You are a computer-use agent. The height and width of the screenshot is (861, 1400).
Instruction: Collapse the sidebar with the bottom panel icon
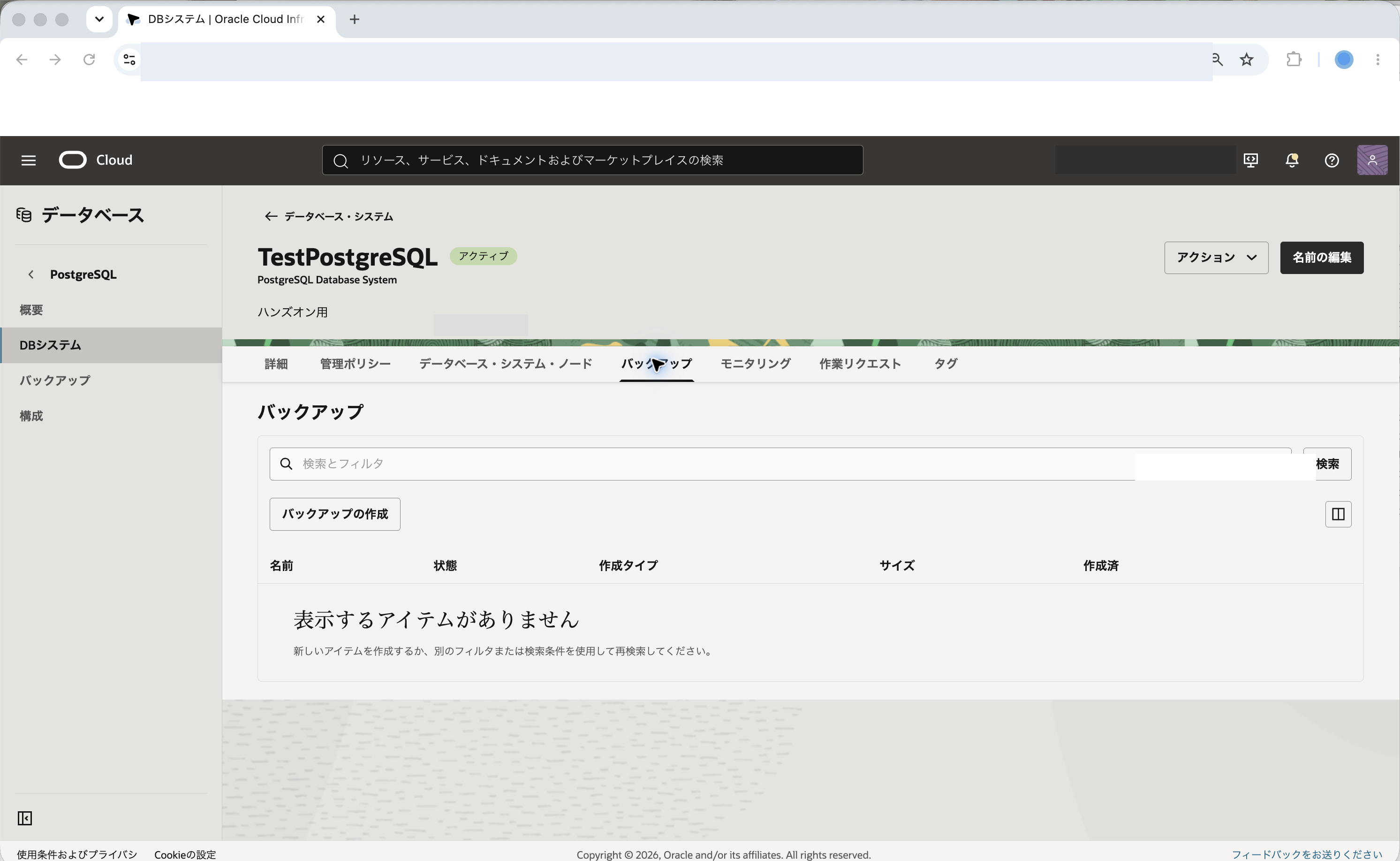[24, 818]
